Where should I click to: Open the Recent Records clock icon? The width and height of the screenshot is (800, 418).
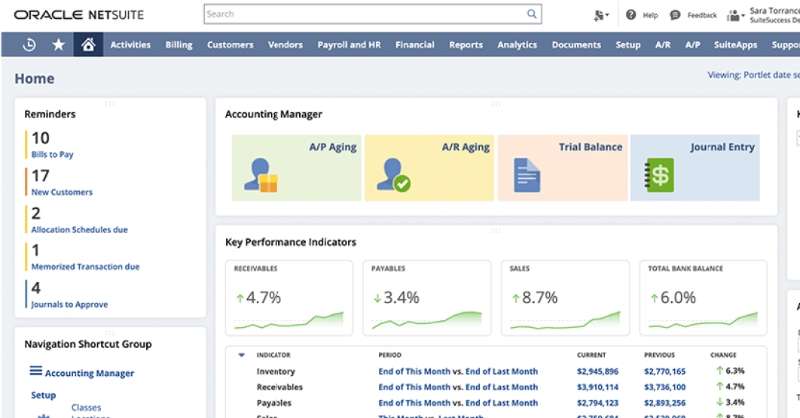pyautogui.click(x=29, y=45)
